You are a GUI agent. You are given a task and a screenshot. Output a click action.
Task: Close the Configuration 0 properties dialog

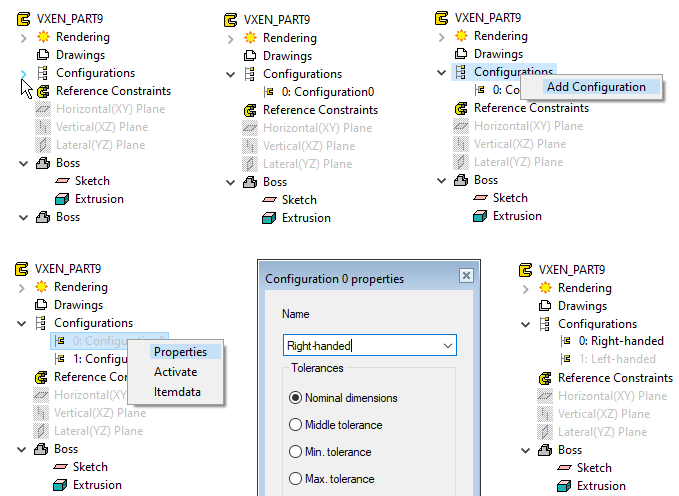(465, 276)
